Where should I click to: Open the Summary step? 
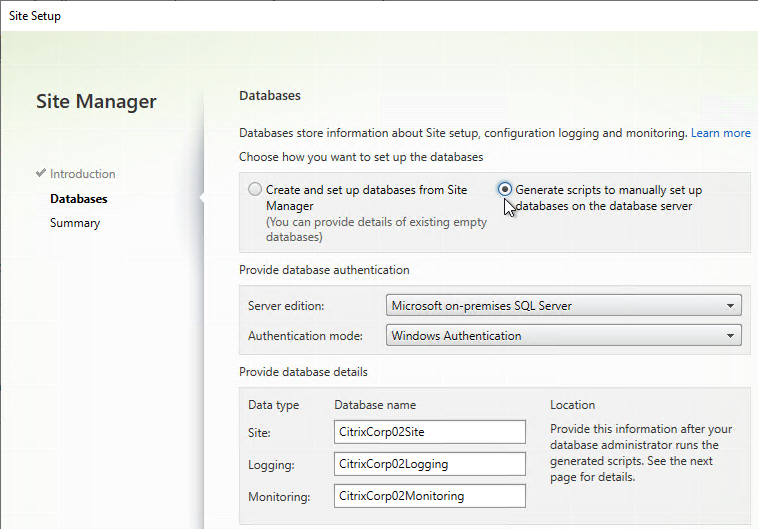[75, 223]
